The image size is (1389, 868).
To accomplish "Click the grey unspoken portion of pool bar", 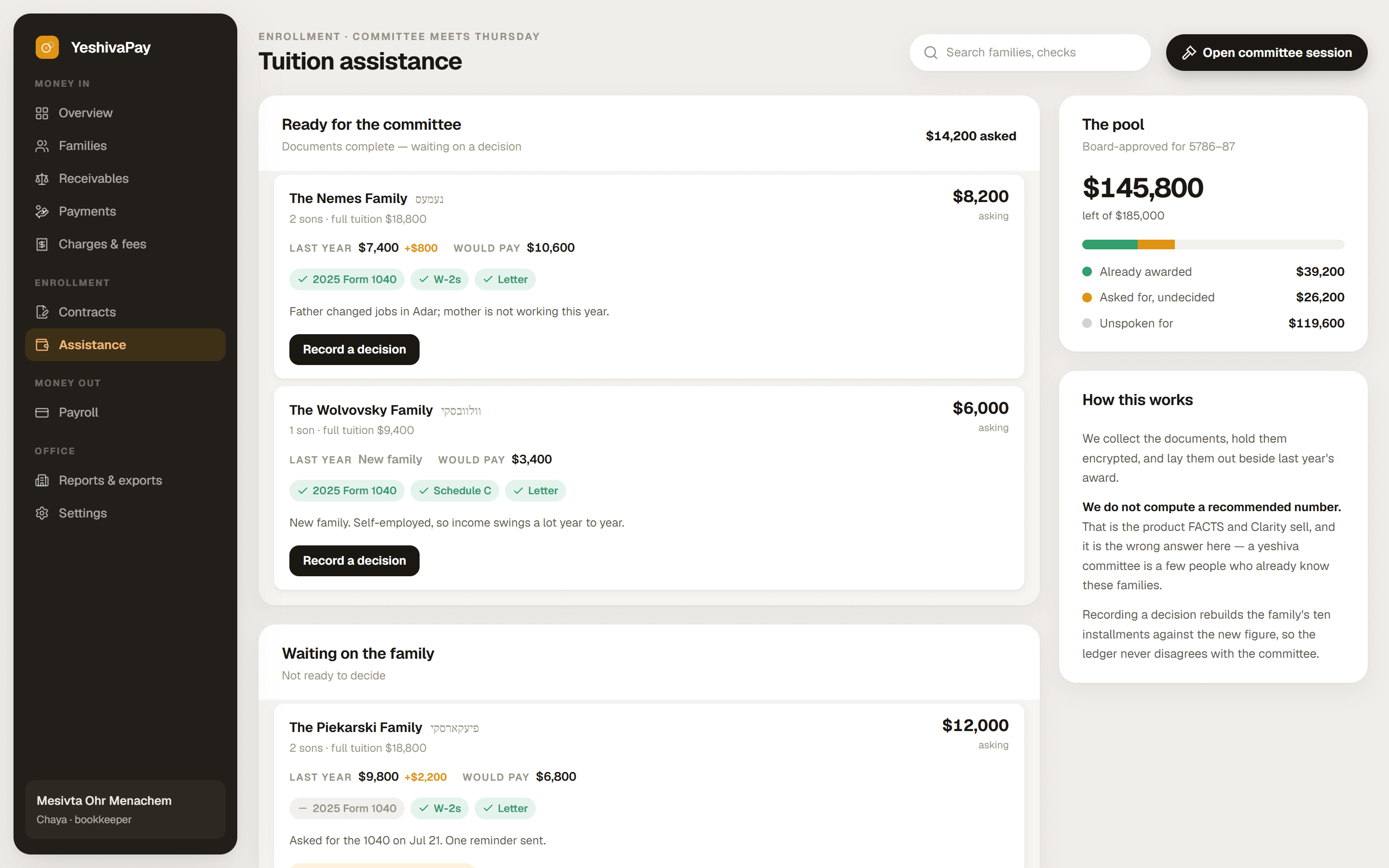I will pos(1259,244).
